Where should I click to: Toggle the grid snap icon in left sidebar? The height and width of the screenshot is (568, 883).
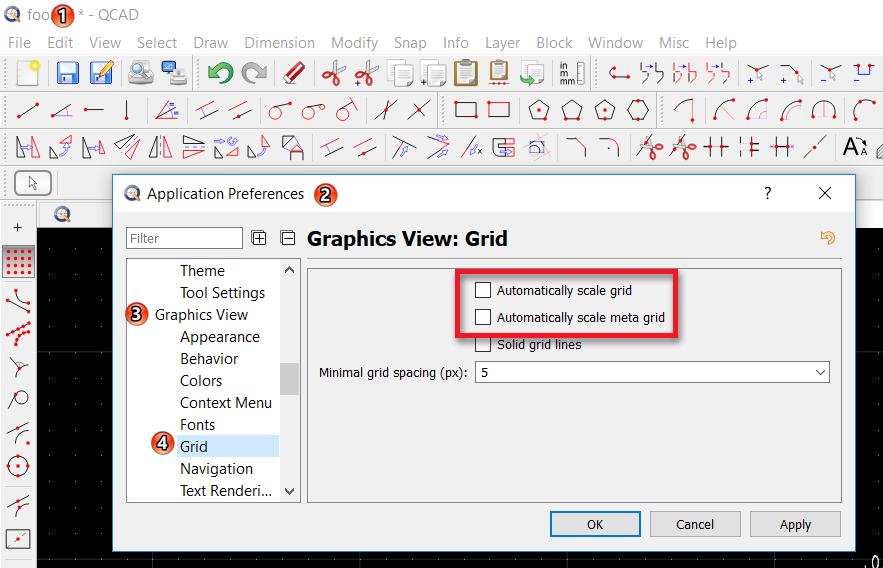[x=18, y=261]
